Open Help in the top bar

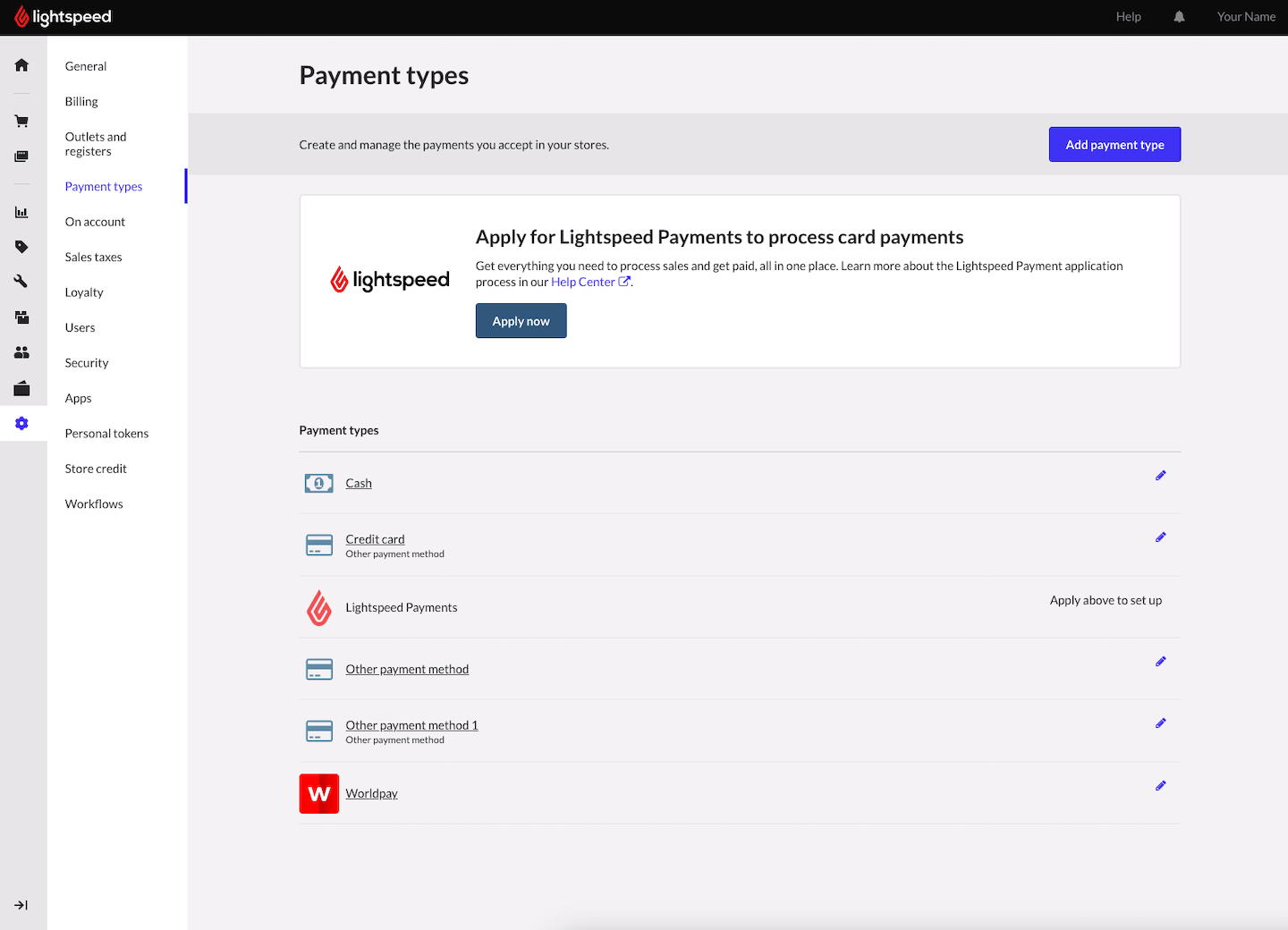tap(1128, 17)
